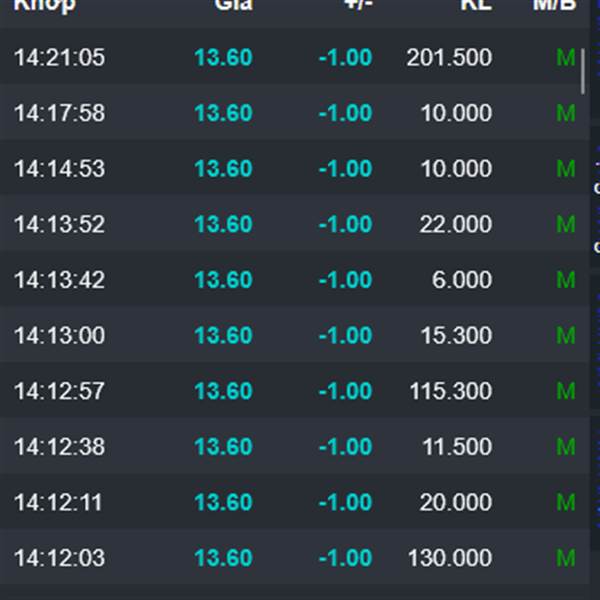The image size is (600, 600).
Task: Click the 14:14:53 trade row
Action: 295,168
